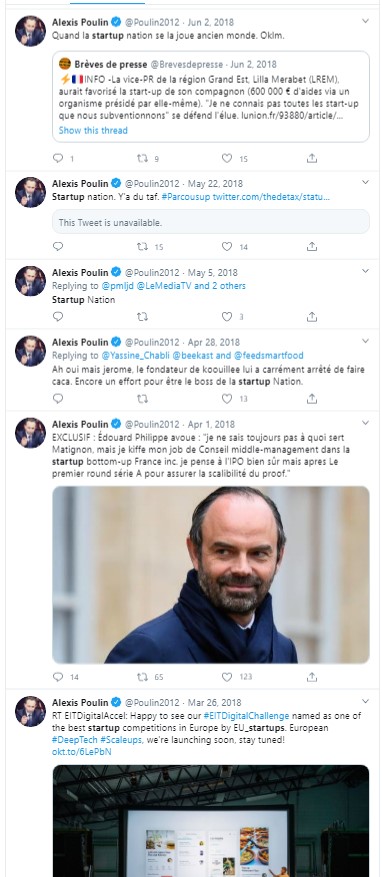Viewport: 382px width, 877px height.
Task: Like the Apr 28 tweet with 13 likes
Action: (x=227, y=399)
